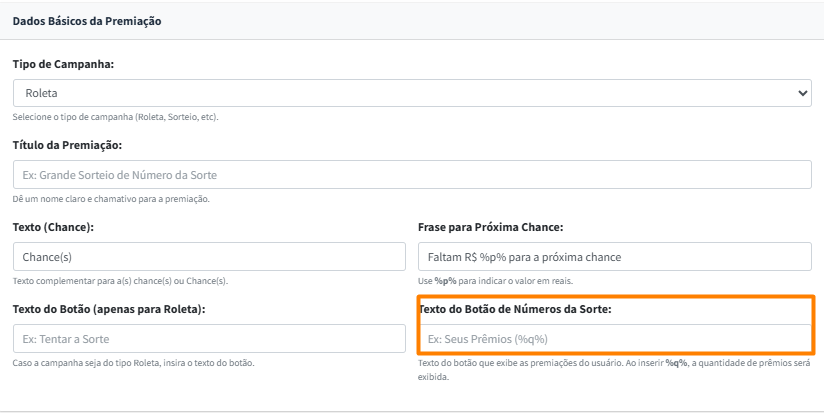Click the Números da Sorte button text input
The image size is (824, 413).
pos(614,339)
